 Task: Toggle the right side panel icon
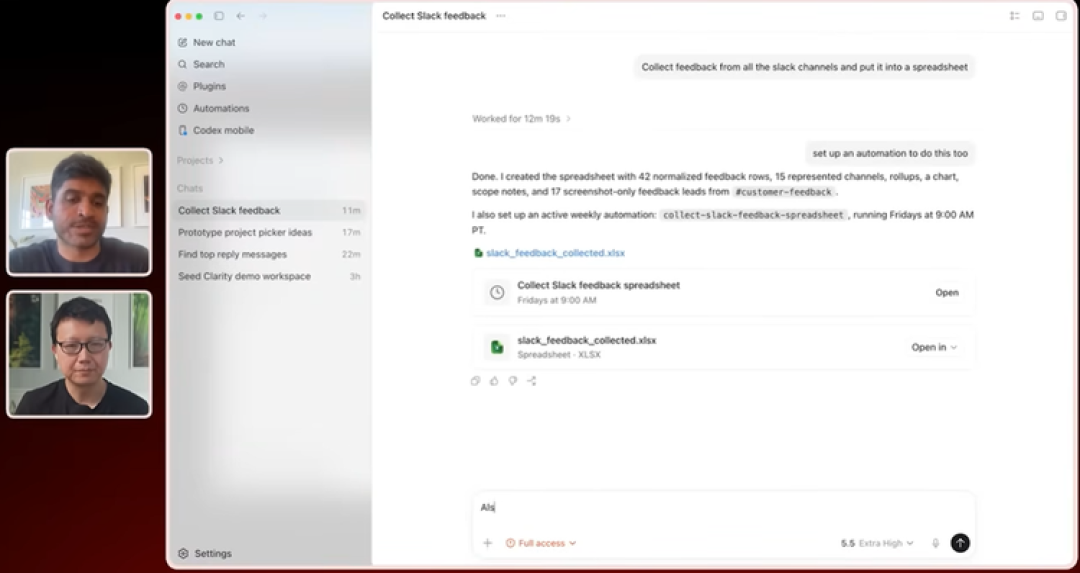(1061, 16)
